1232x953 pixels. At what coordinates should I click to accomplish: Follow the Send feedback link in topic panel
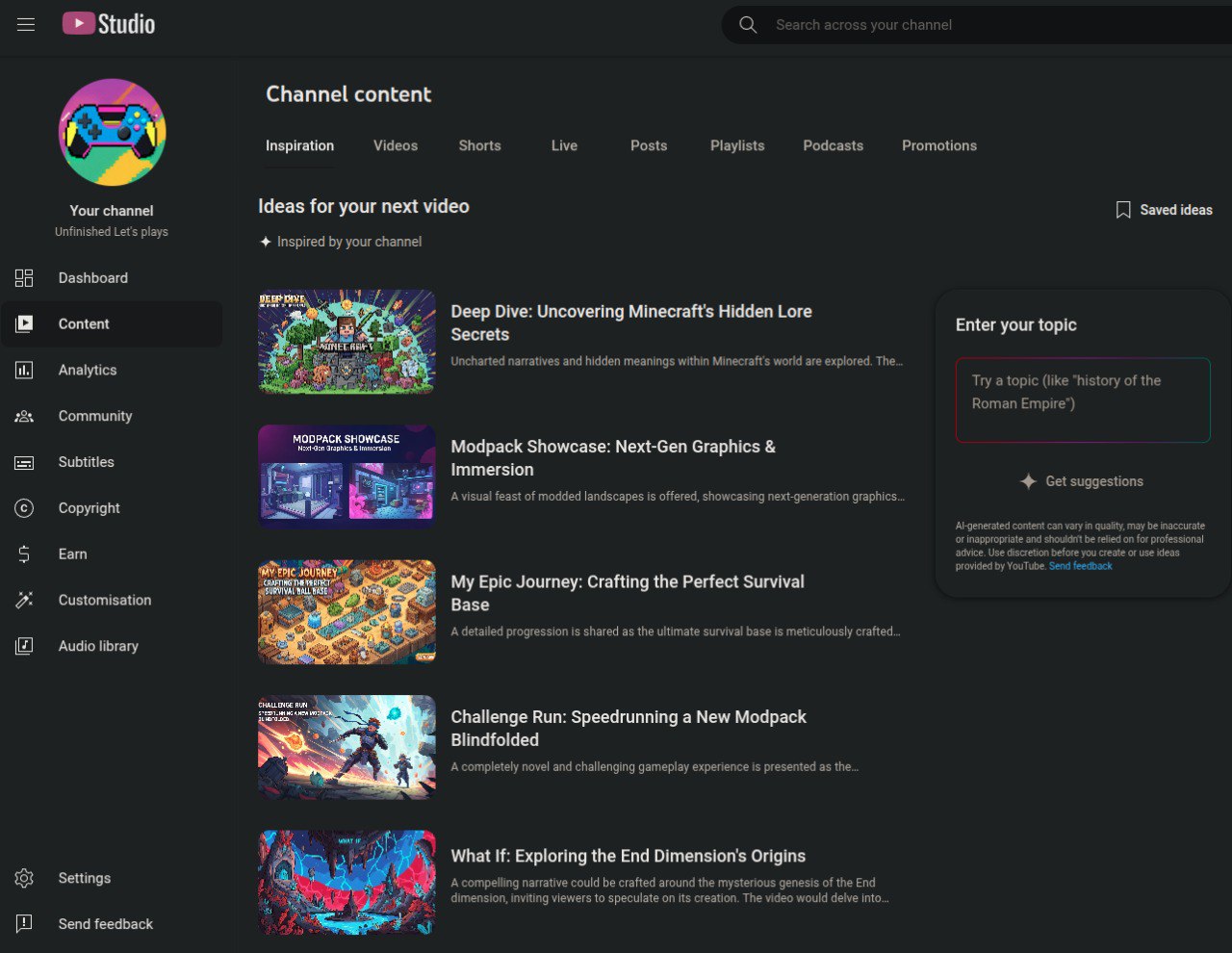[1080, 566]
